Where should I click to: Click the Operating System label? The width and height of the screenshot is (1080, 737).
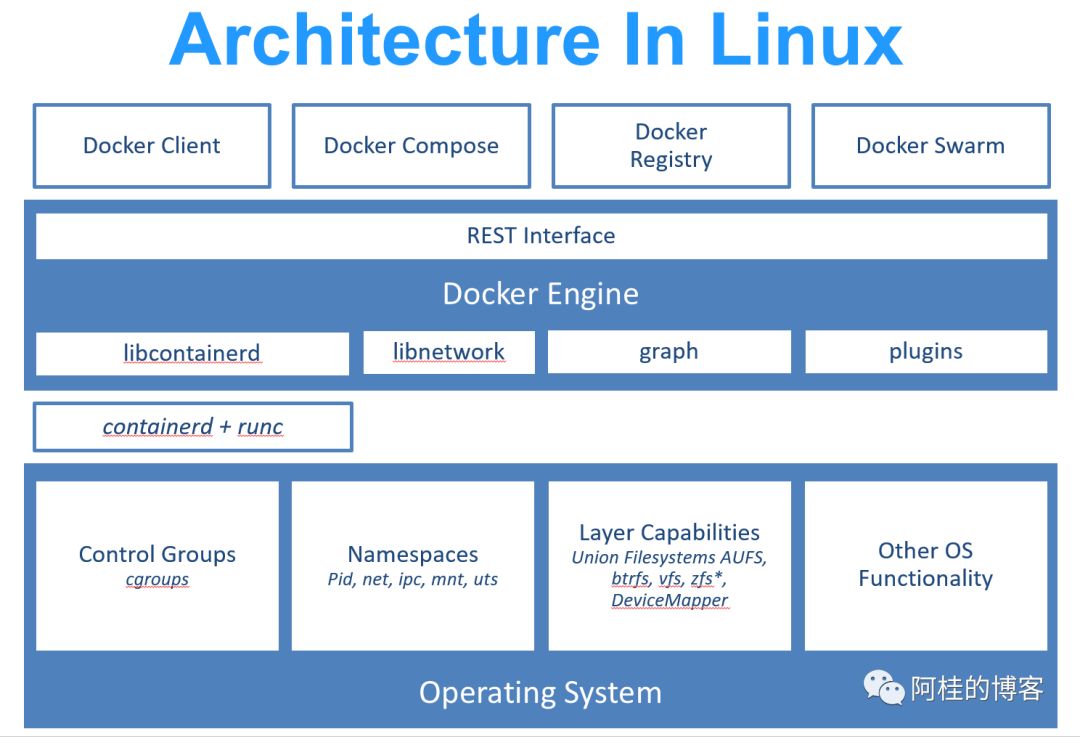(541, 693)
